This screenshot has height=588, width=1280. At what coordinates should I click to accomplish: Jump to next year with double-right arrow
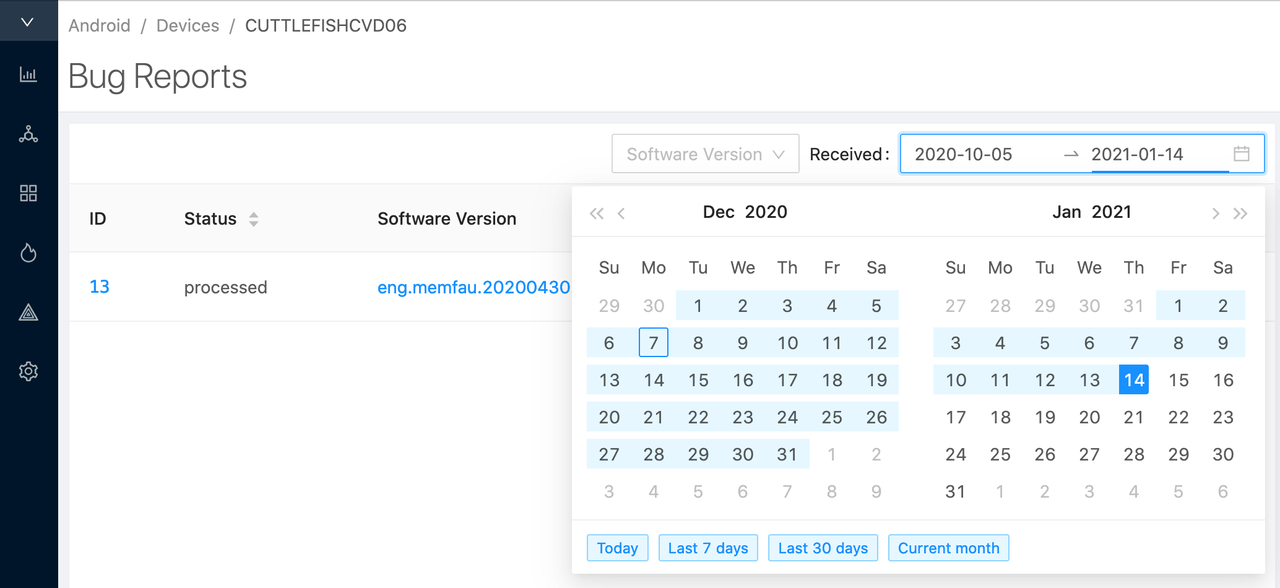(1240, 213)
